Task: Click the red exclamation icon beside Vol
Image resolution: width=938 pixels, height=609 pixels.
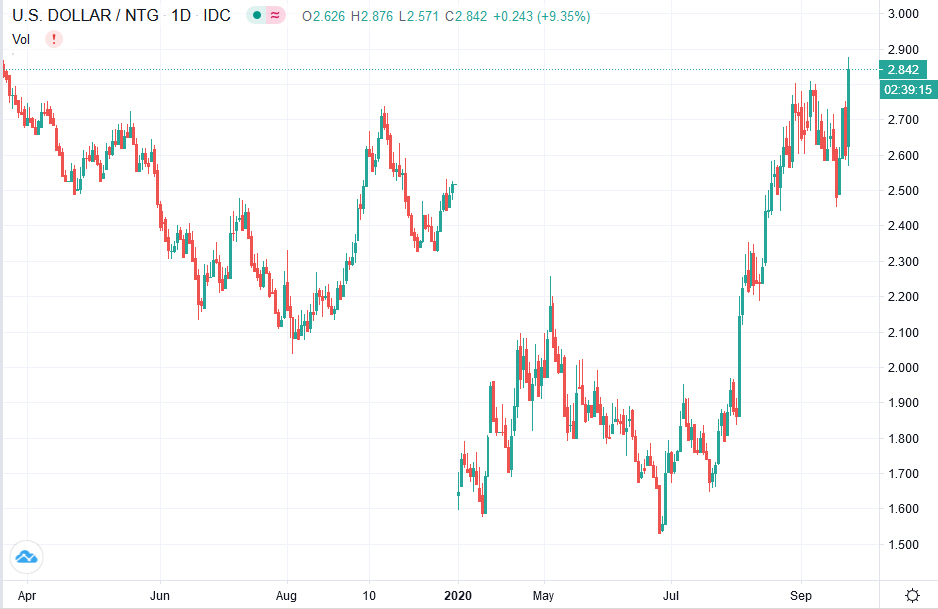Action: pos(54,39)
